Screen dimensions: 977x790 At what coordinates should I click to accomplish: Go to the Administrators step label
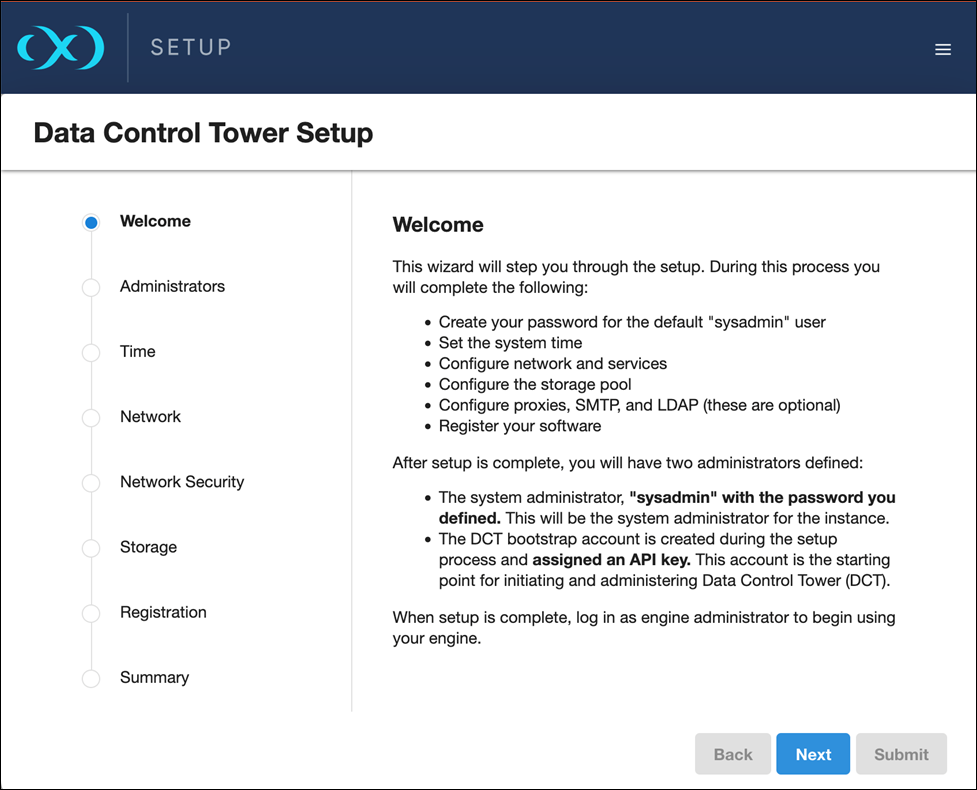pyautogui.click(x=172, y=287)
